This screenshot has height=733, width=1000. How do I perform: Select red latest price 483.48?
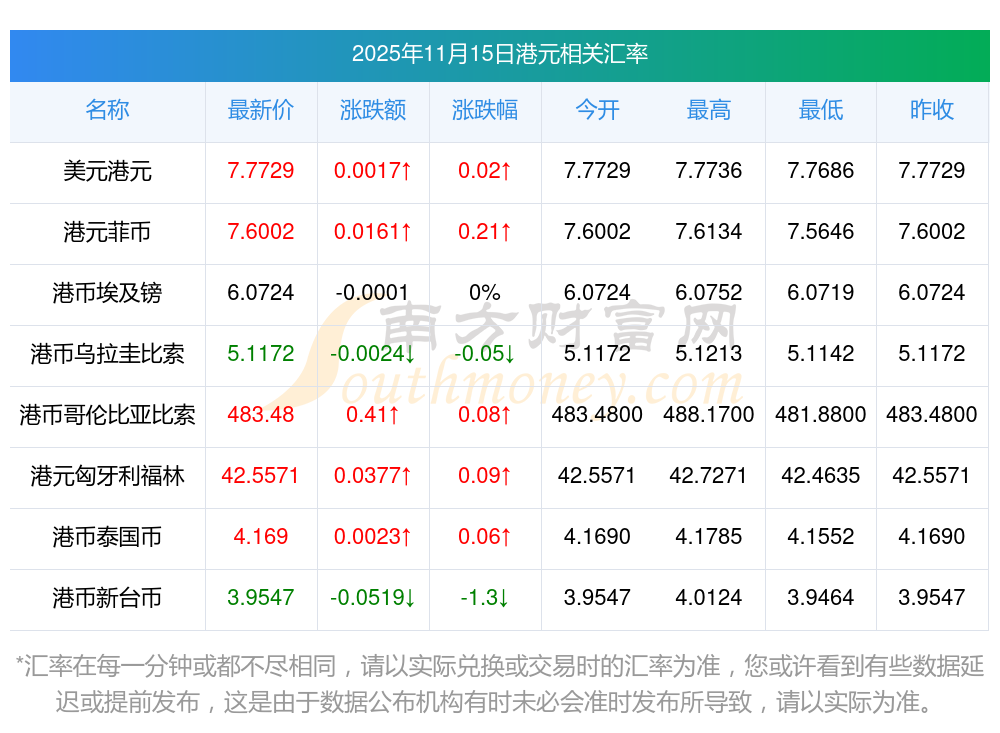tap(261, 415)
